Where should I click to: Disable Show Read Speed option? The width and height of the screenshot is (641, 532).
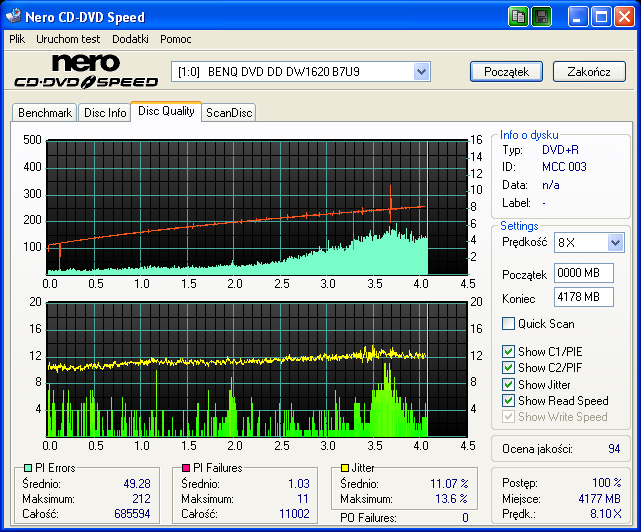(508, 400)
